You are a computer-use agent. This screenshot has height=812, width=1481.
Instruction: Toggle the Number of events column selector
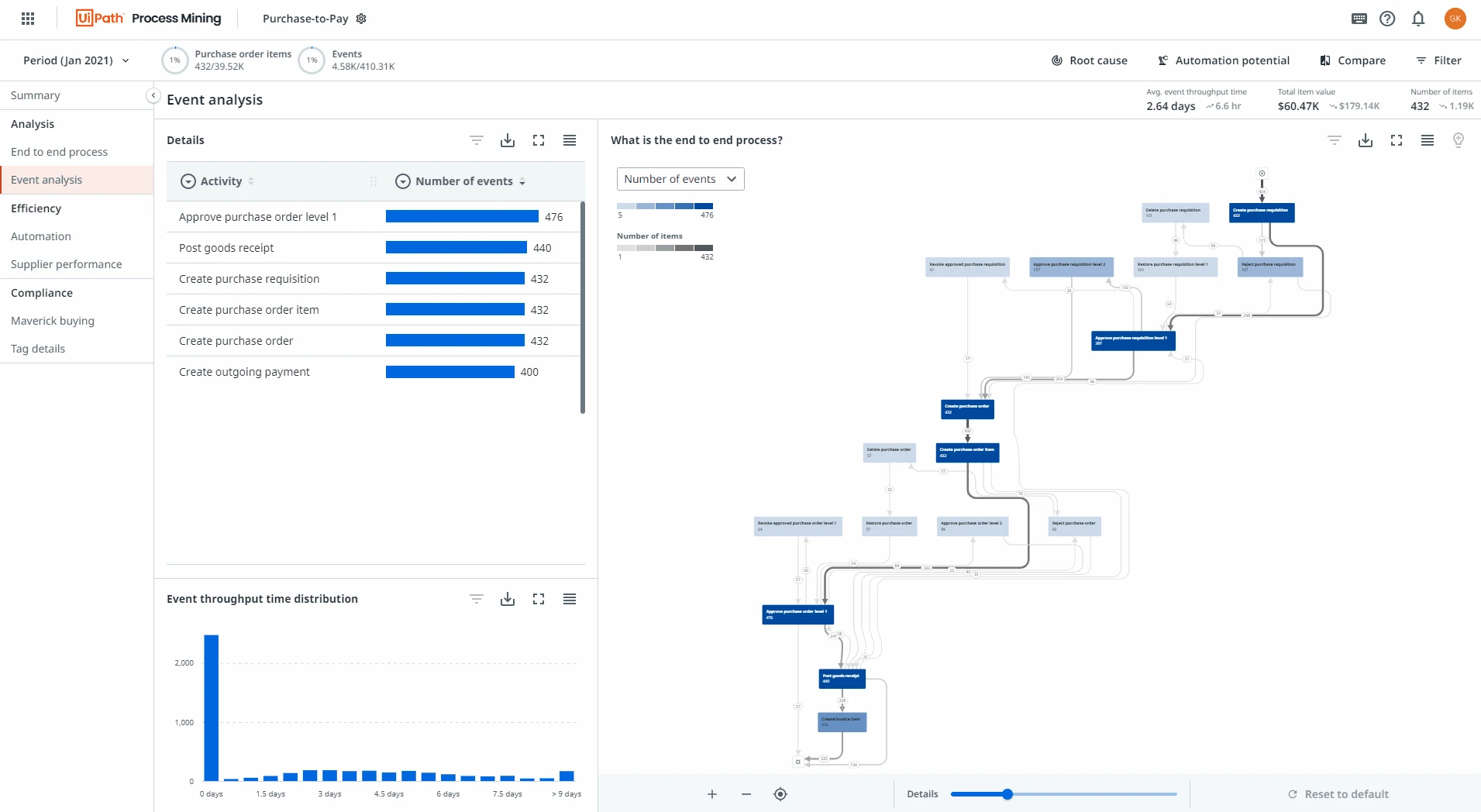pyautogui.click(x=402, y=181)
